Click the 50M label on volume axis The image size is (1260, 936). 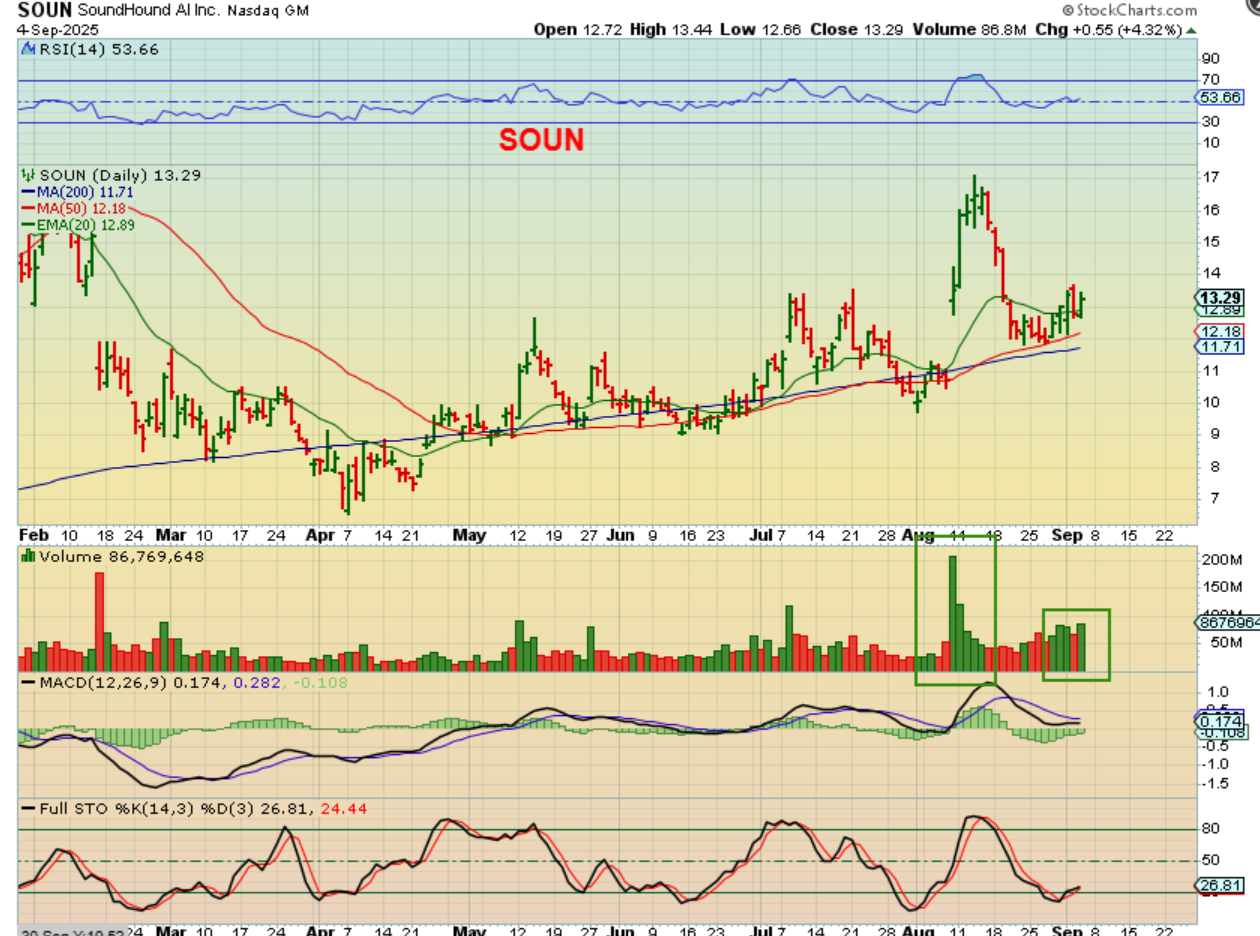(1224, 641)
